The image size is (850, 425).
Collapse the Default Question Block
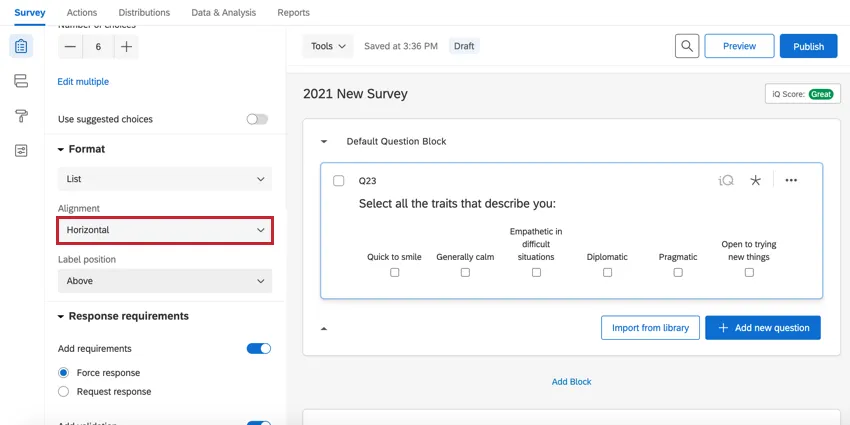324,142
